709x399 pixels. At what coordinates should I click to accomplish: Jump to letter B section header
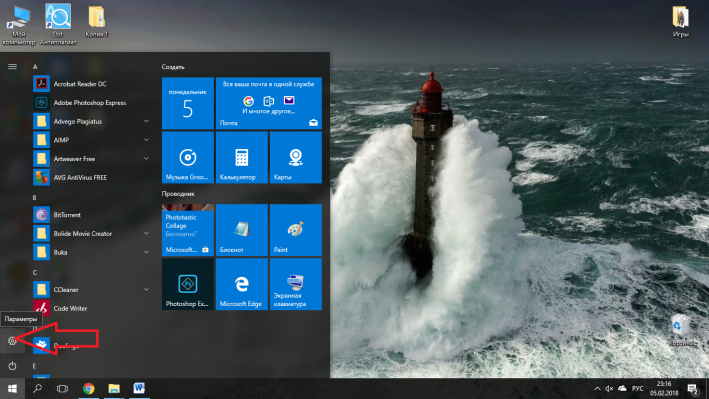35,198
